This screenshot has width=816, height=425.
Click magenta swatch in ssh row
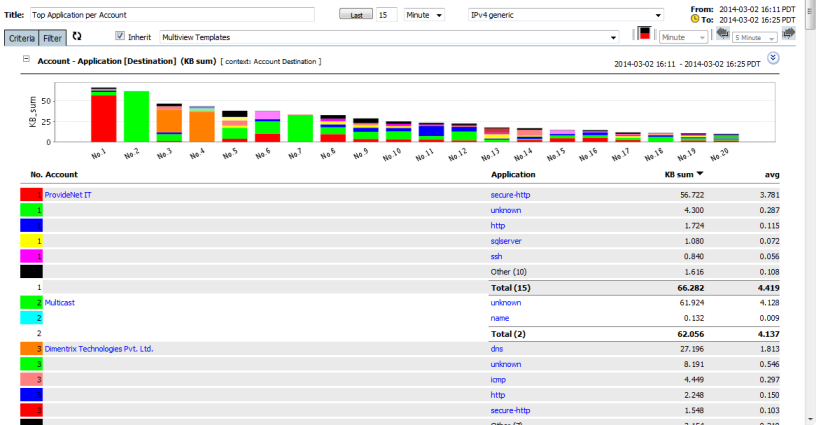(31, 256)
